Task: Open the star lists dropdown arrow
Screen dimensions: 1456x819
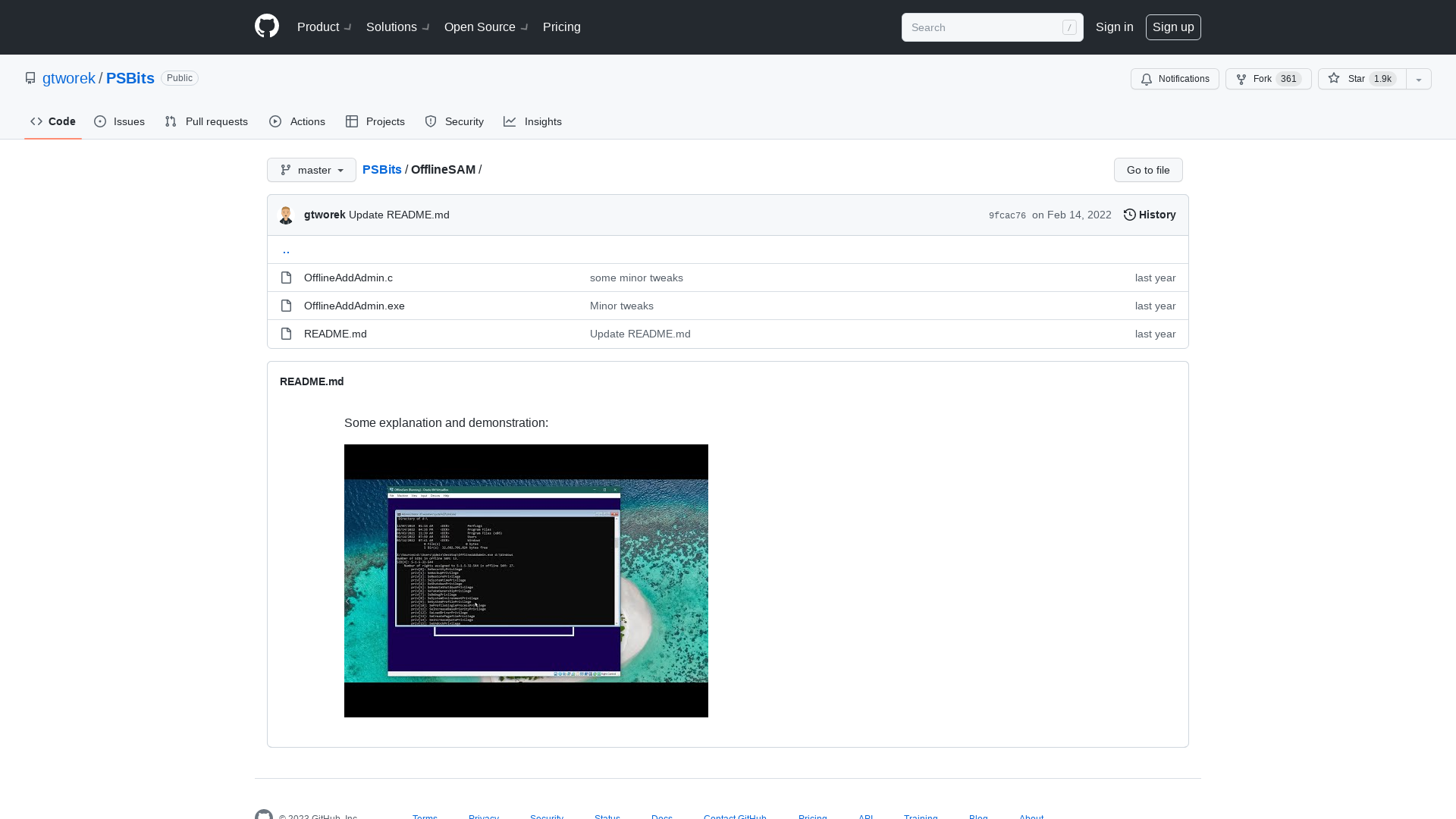Action: click(x=1419, y=79)
